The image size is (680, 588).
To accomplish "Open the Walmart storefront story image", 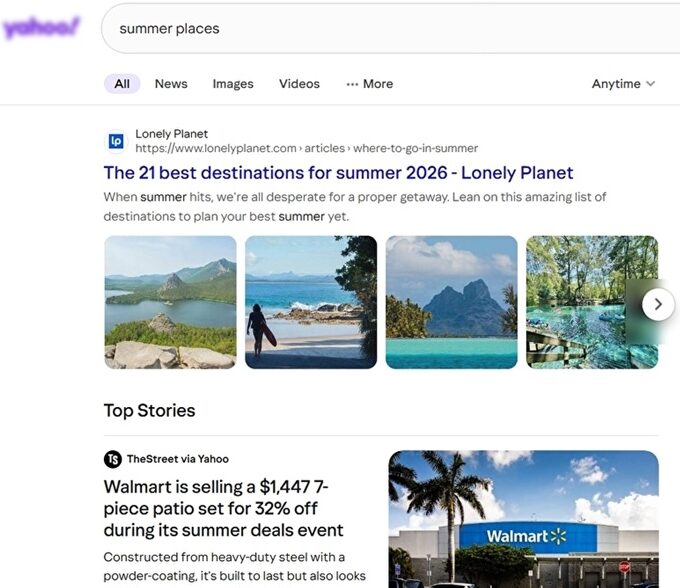I will (x=523, y=519).
